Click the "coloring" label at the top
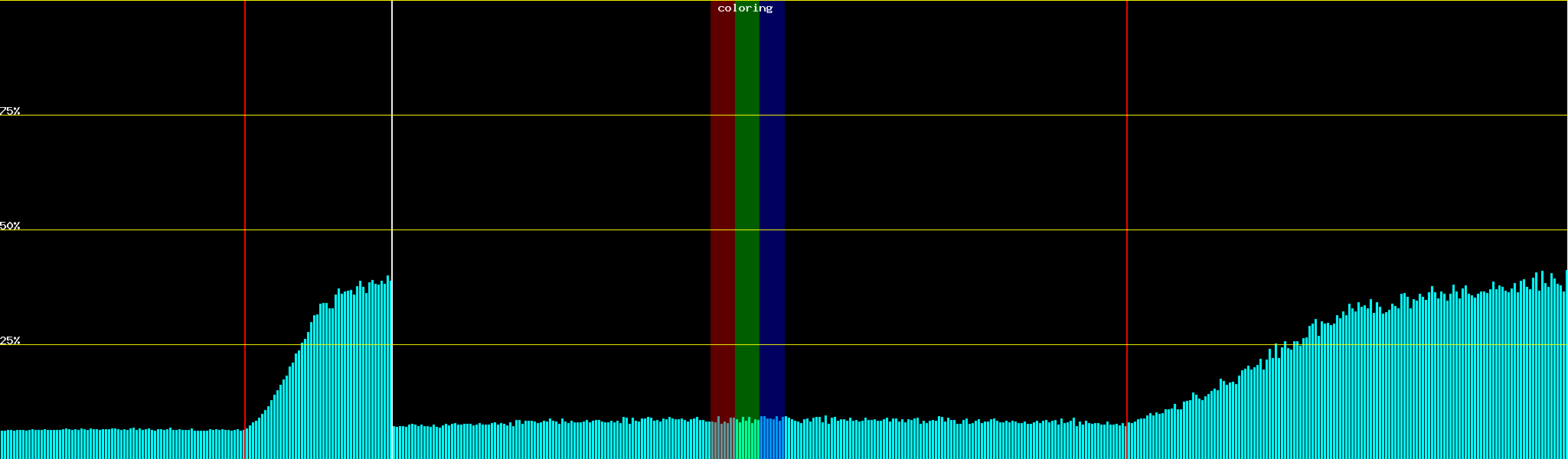The height and width of the screenshot is (459, 1568). [x=745, y=8]
